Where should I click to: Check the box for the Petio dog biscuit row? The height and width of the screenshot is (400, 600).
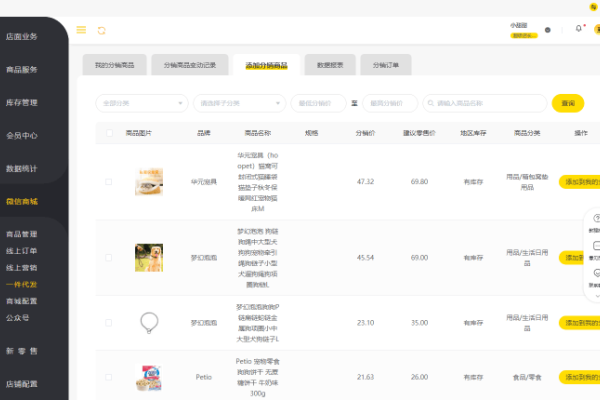click(109, 377)
